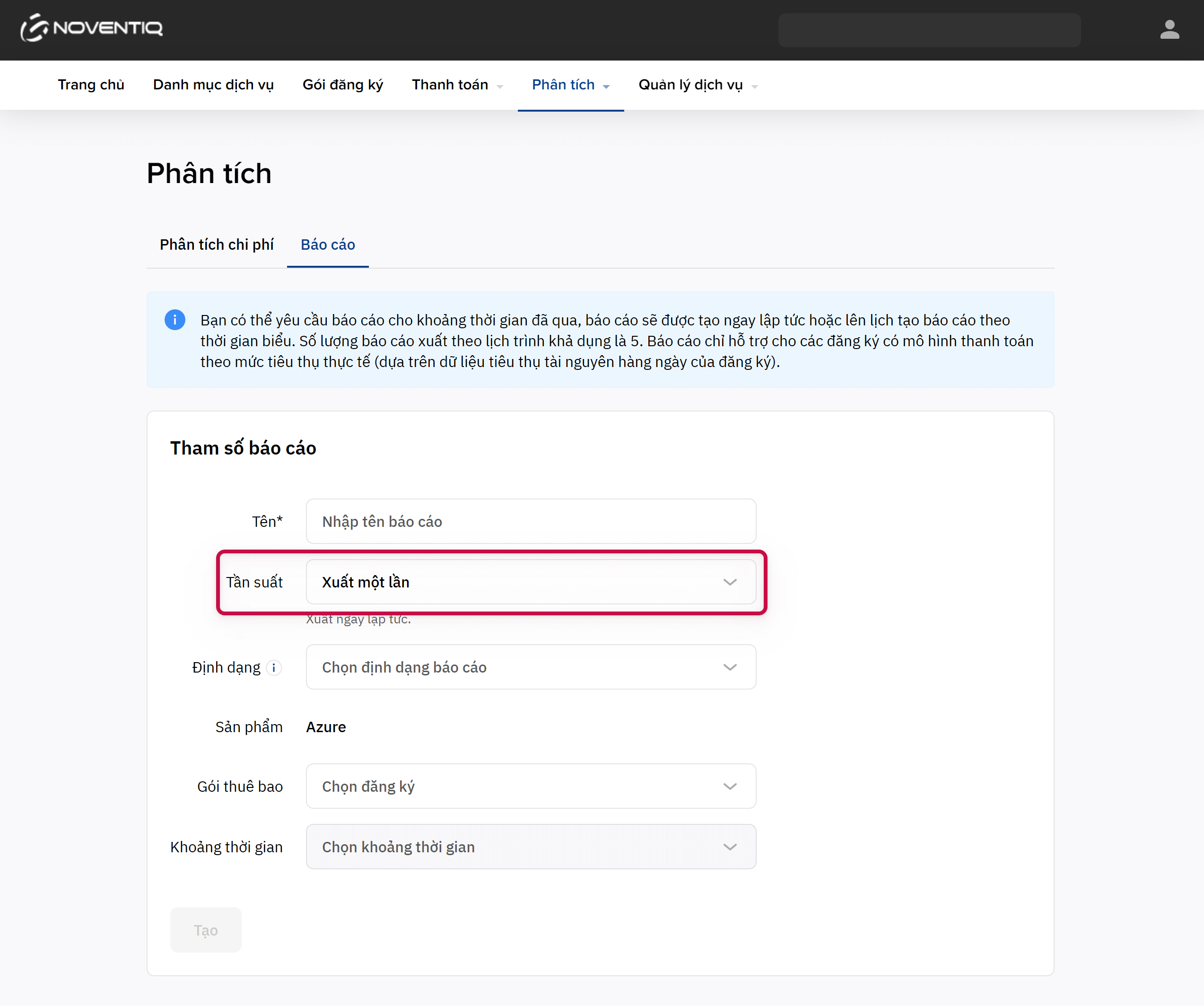Go to Trang chủ
1204x1006 pixels.
pos(91,85)
